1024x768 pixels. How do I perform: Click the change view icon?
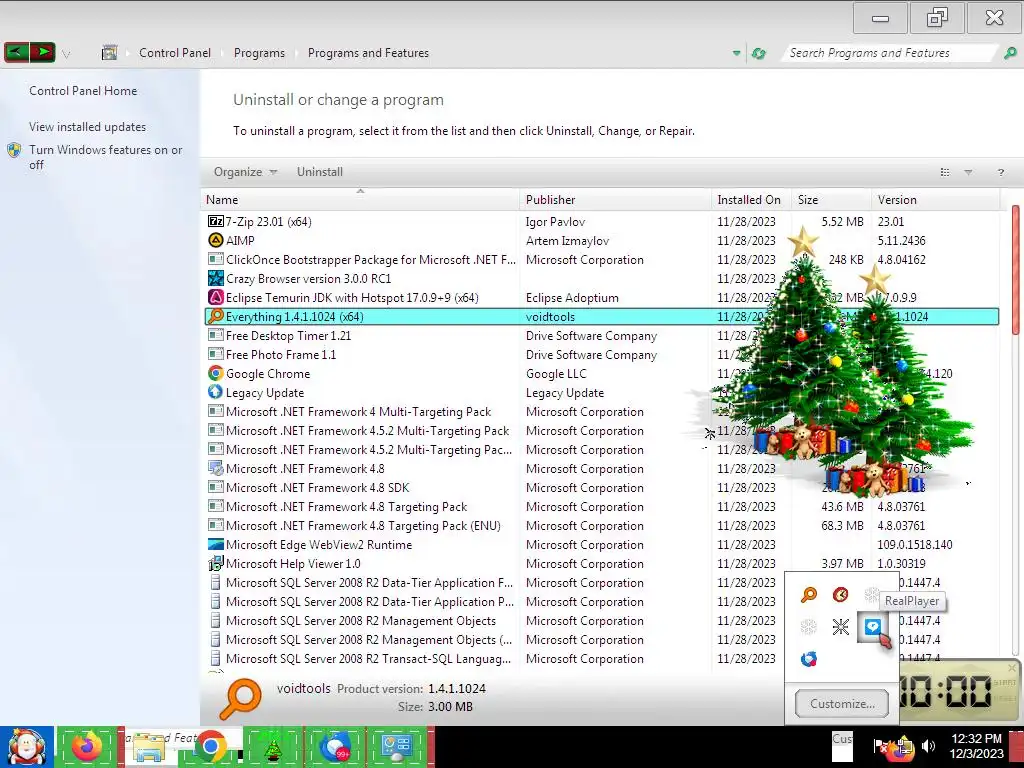(944, 172)
